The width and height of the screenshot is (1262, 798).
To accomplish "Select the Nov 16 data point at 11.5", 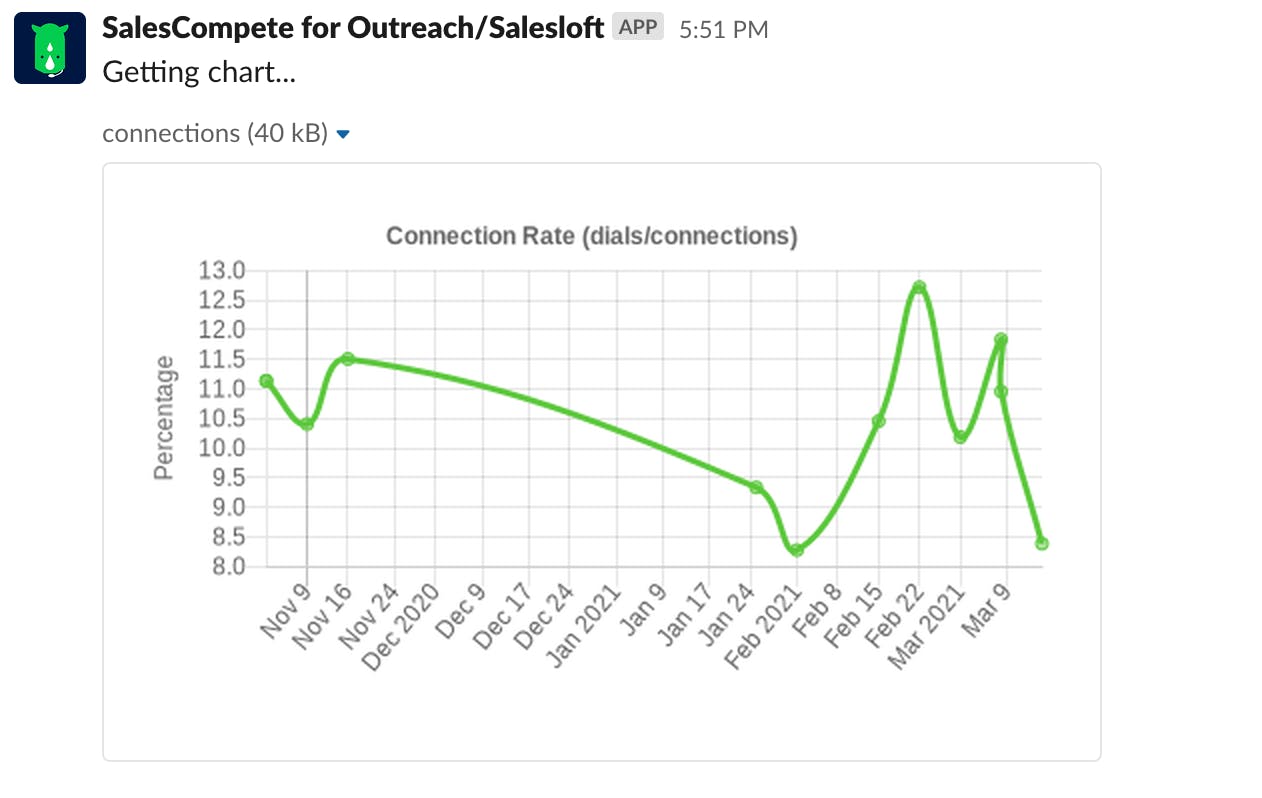I will pyautogui.click(x=348, y=358).
